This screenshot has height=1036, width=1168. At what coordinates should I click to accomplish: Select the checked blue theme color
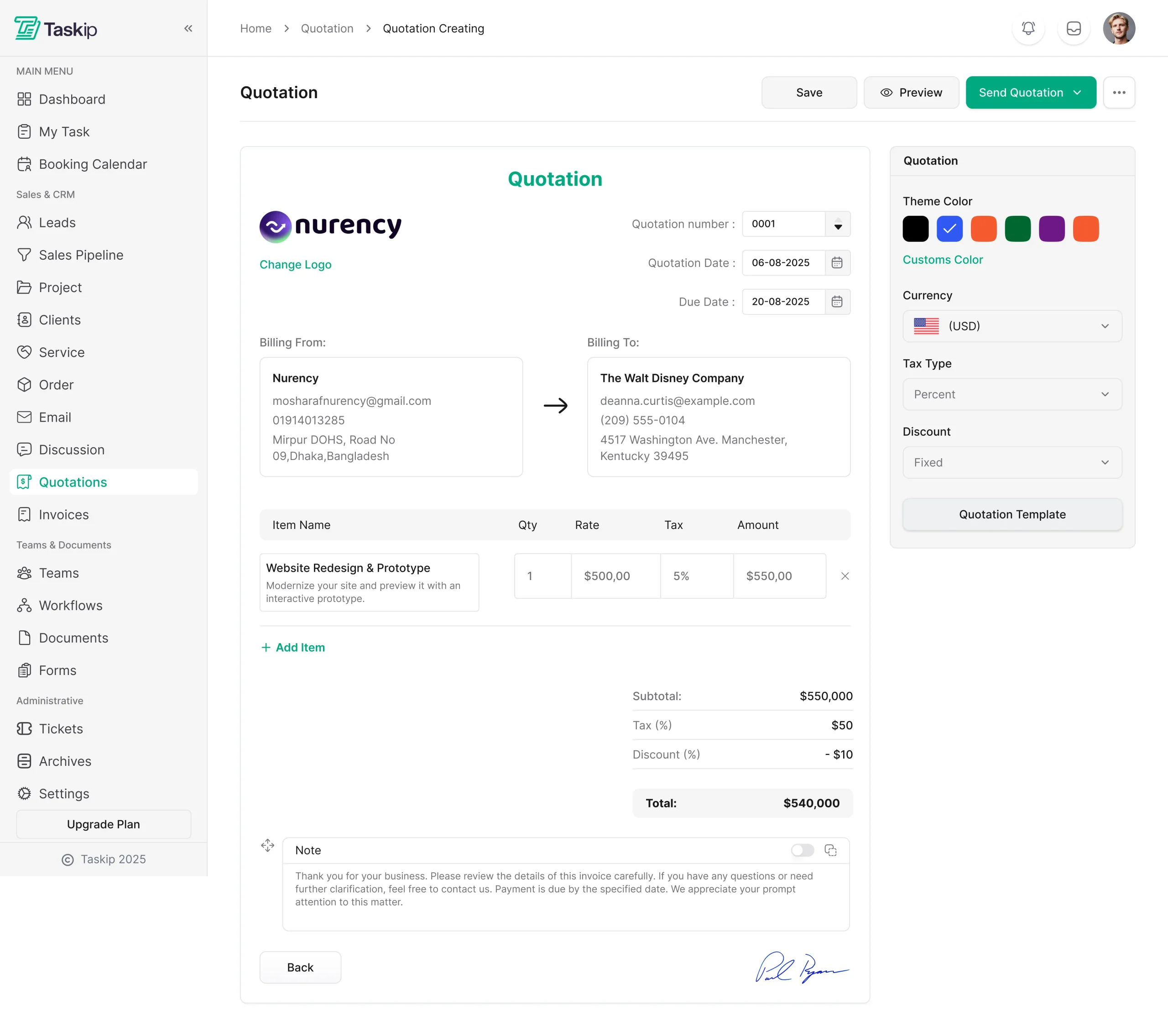coord(949,229)
